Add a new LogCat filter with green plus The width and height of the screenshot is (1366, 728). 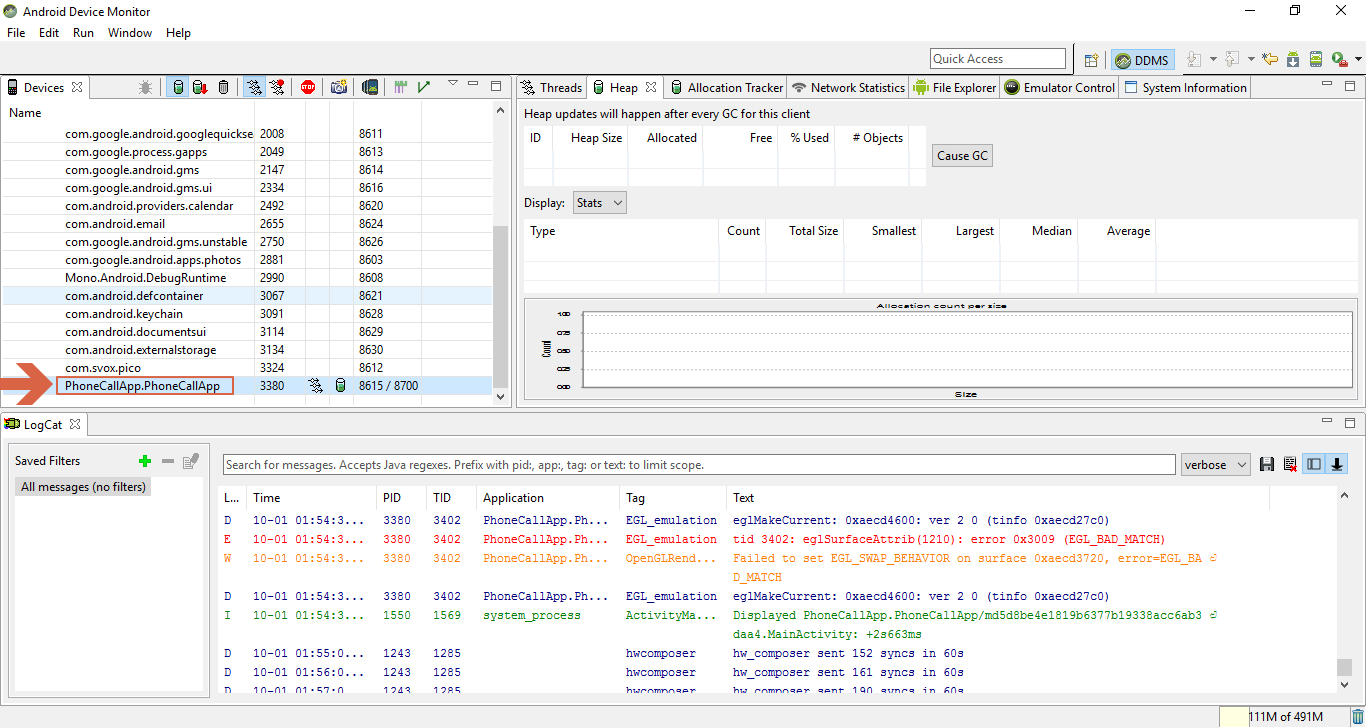(x=145, y=461)
